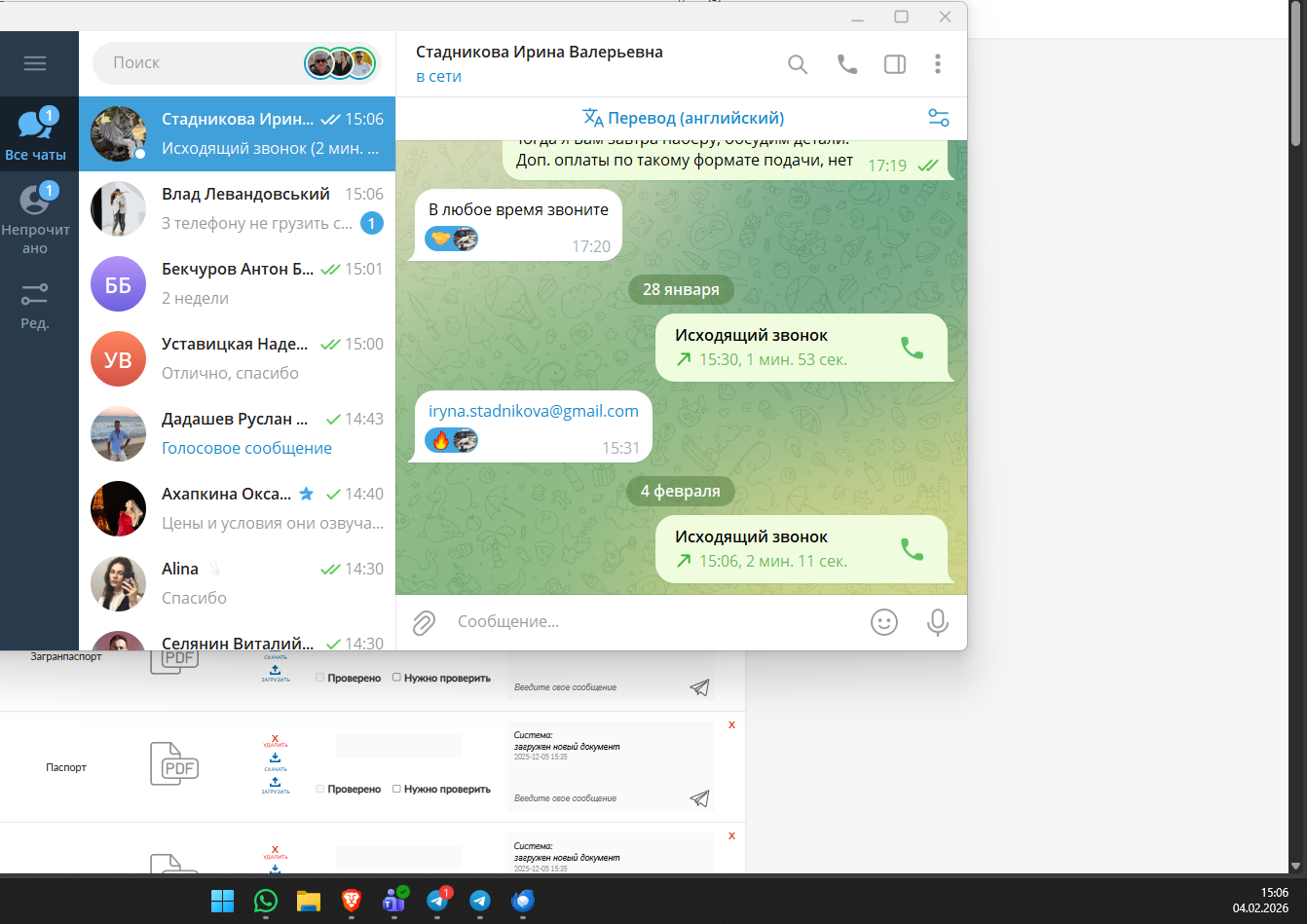Screen dimensions: 1307x924
Task: Open the taskbar clock 15:06 04.02.2026
Action: [x=1260, y=900]
